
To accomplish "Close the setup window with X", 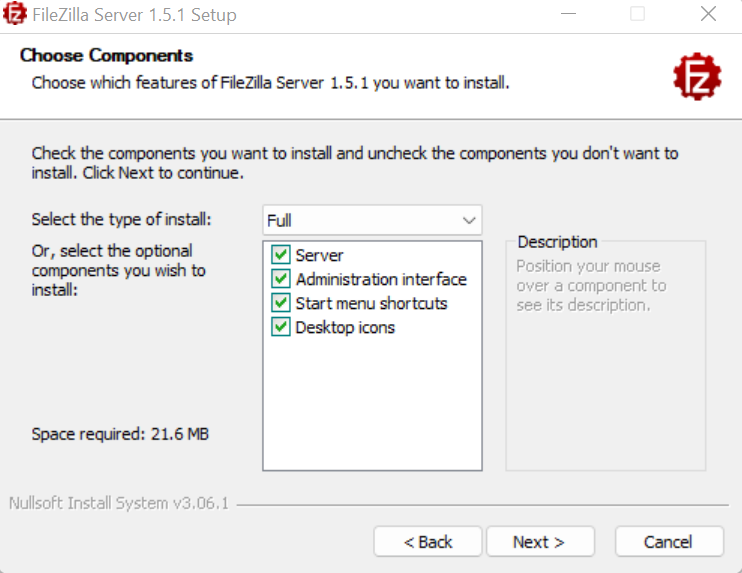I will [708, 14].
